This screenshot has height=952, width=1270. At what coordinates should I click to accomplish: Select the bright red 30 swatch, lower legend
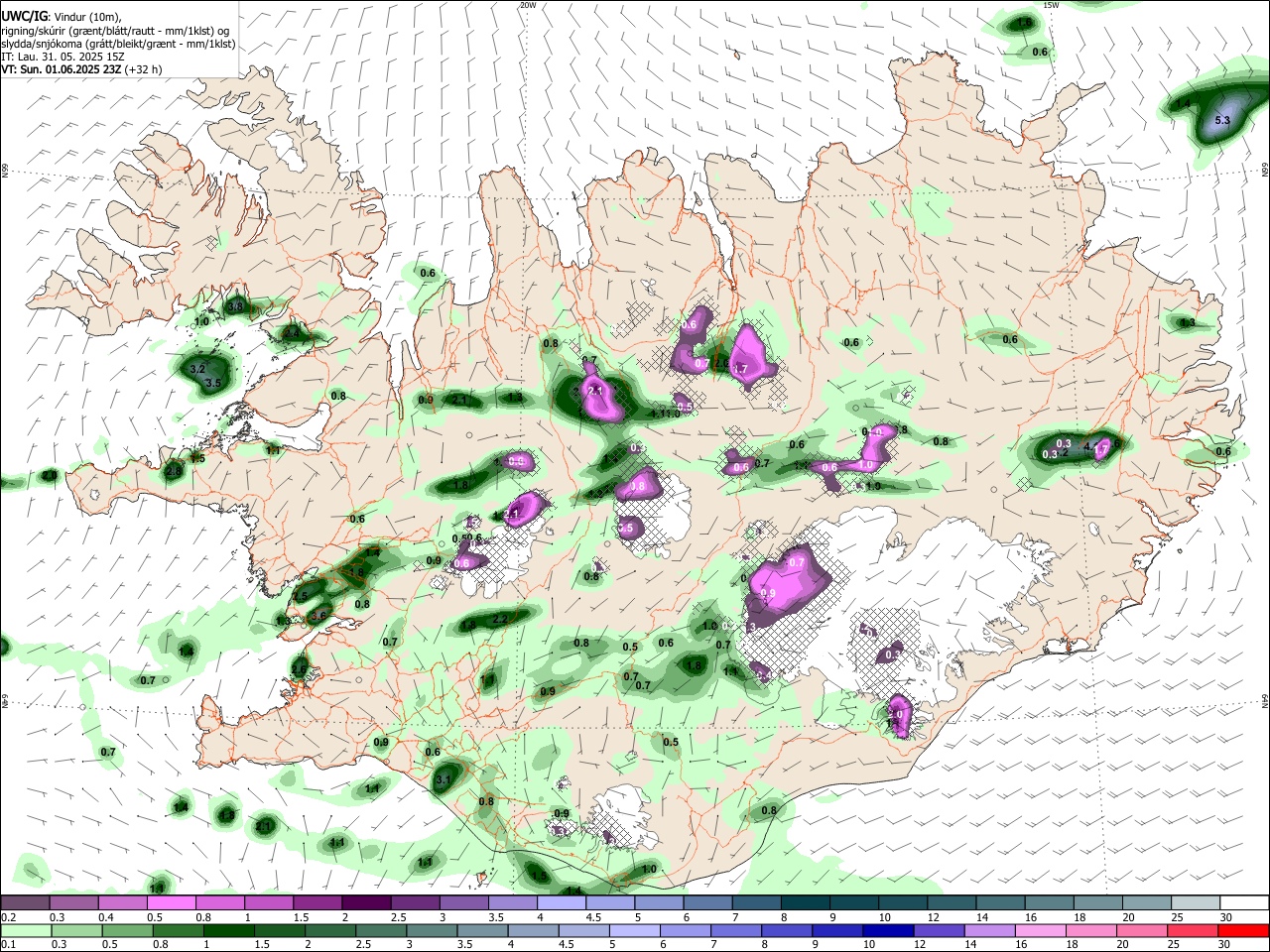(x=1242, y=931)
